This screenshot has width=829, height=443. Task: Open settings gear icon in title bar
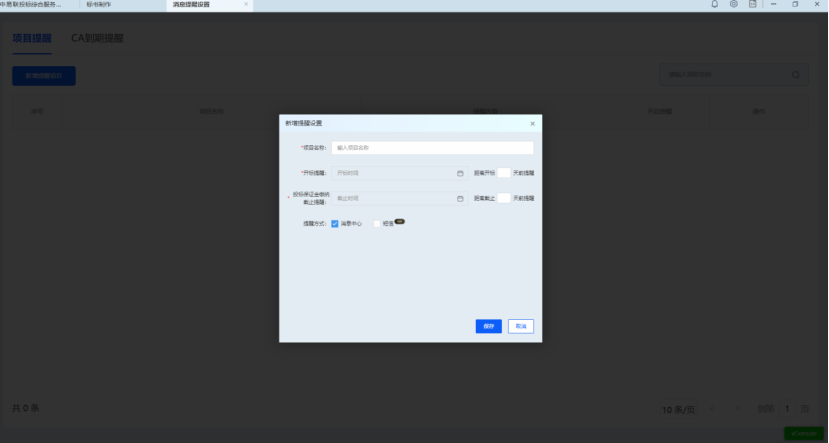click(x=733, y=5)
